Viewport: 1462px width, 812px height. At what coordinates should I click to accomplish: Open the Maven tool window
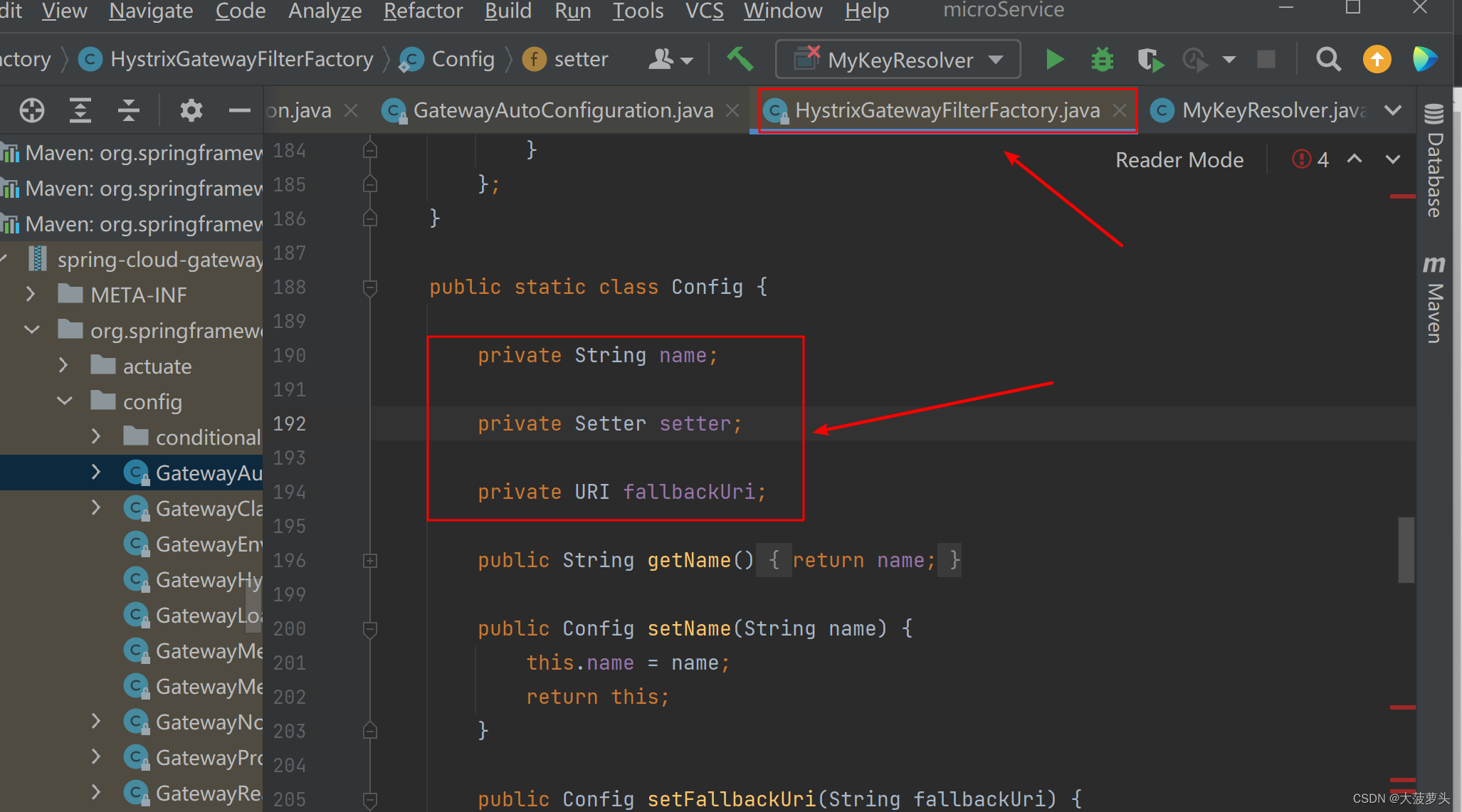(1434, 300)
